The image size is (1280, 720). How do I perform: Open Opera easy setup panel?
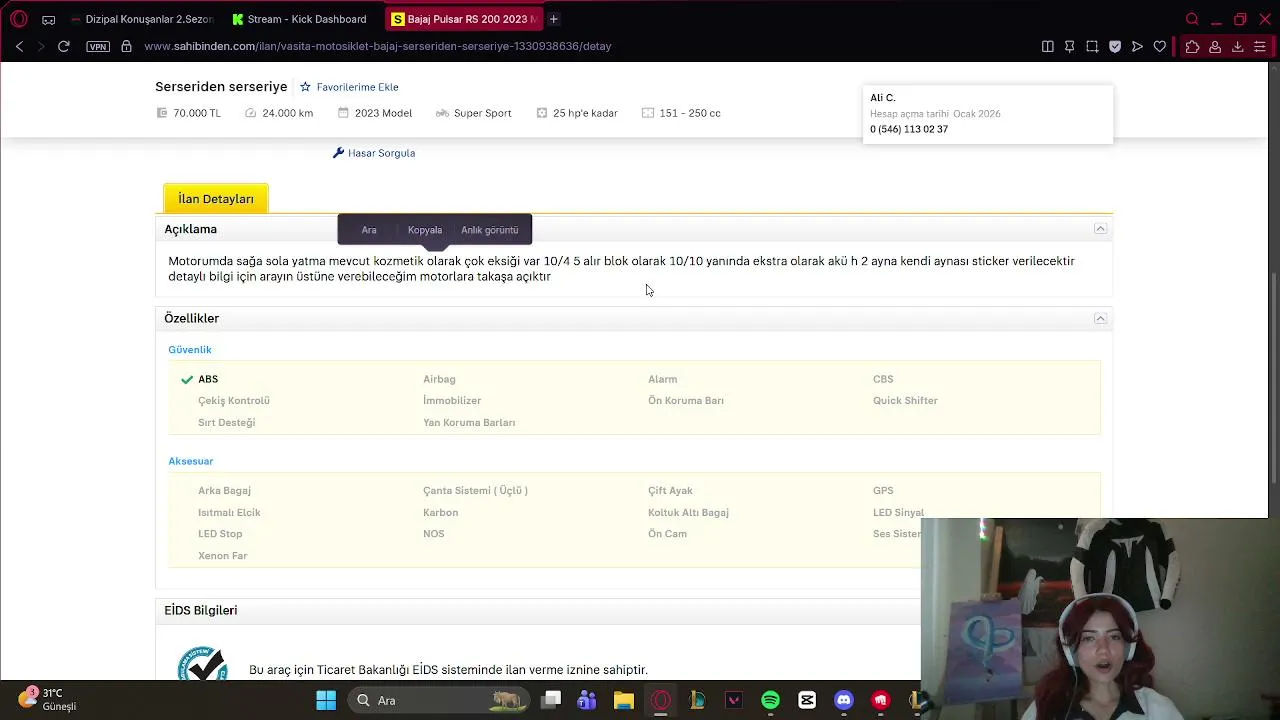1260,46
